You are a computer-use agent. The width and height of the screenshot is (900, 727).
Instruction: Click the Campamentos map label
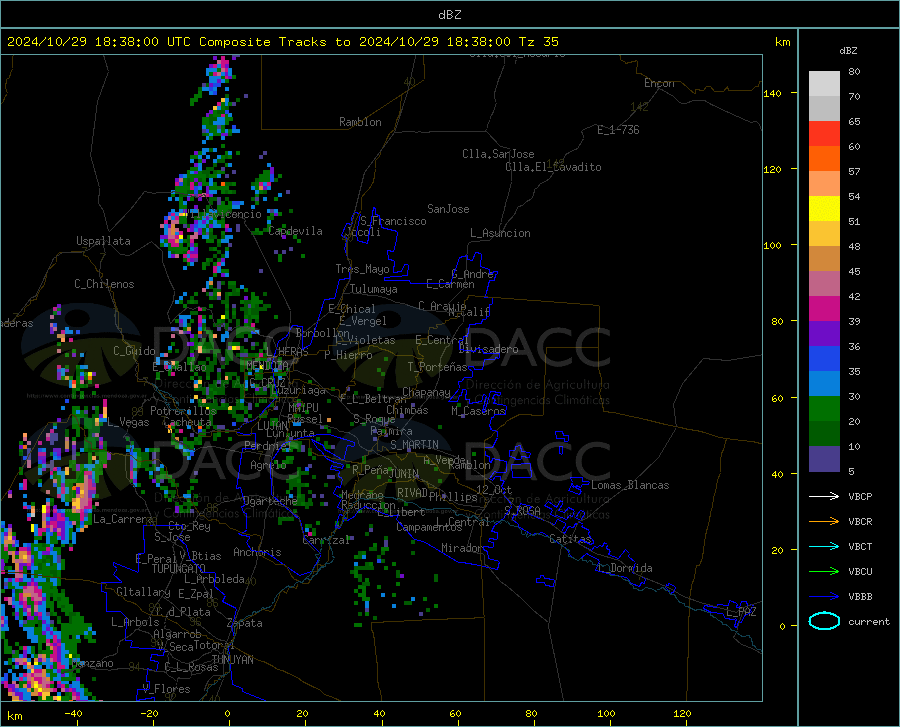coord(429,527)
